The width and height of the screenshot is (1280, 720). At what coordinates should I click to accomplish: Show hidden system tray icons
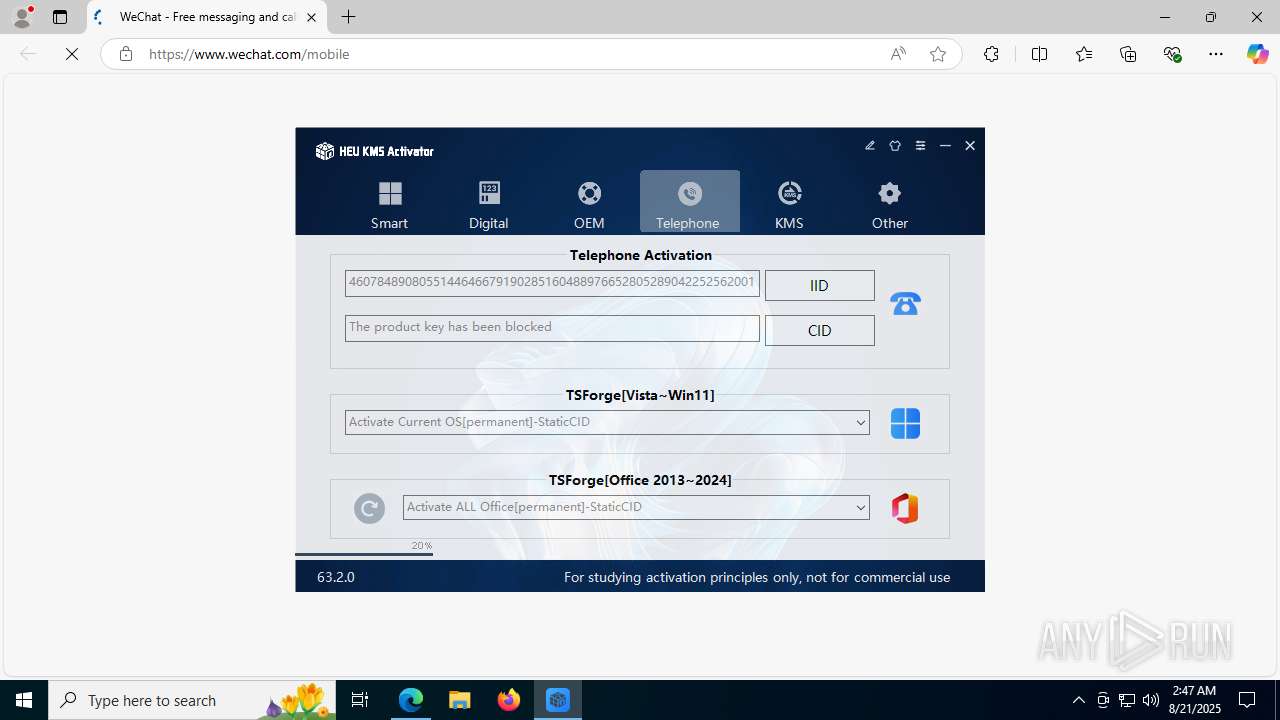1078,700
